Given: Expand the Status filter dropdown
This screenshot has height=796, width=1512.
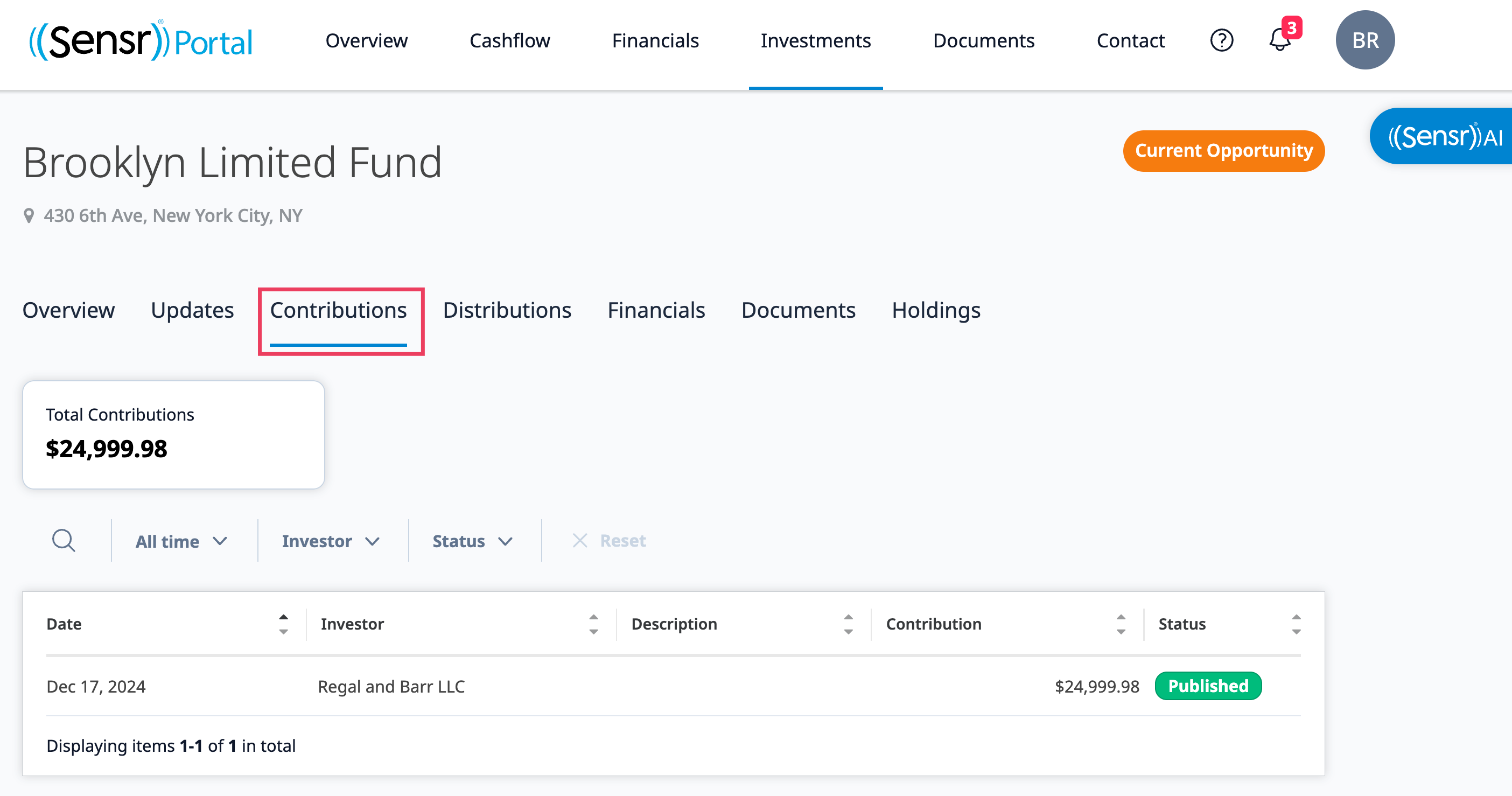Looking at the screenshot, I should (x=473, y=541).
